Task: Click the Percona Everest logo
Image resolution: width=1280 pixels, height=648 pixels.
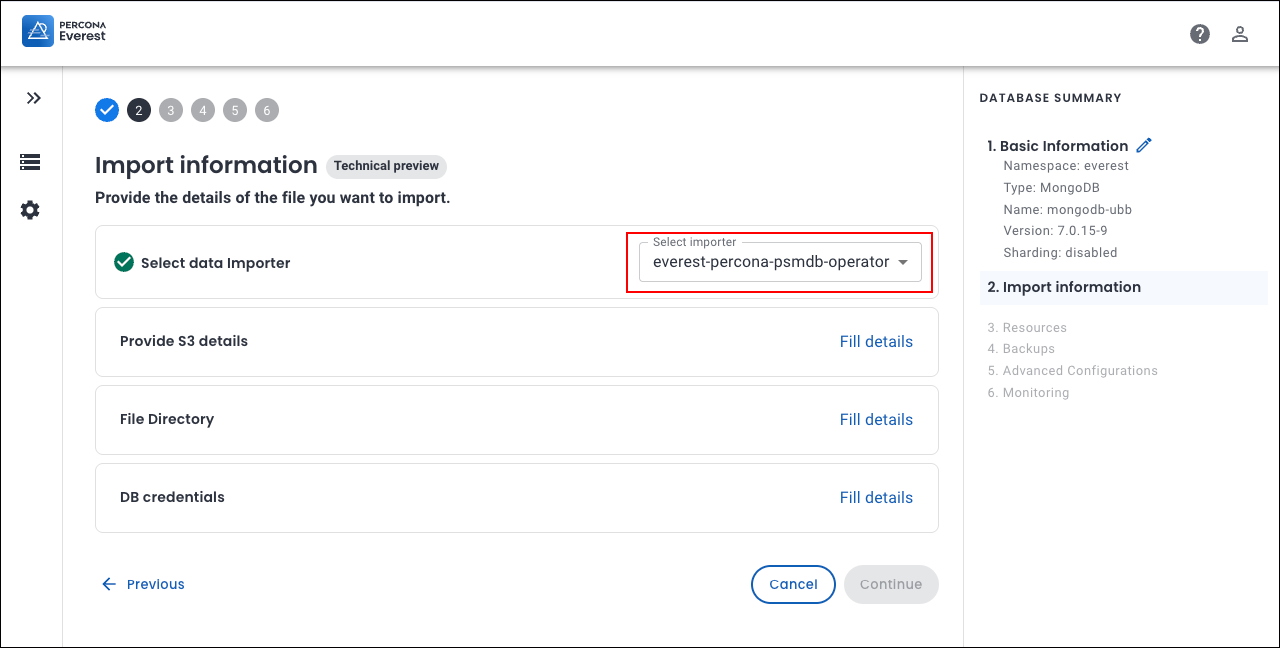Action: point(64,32)
